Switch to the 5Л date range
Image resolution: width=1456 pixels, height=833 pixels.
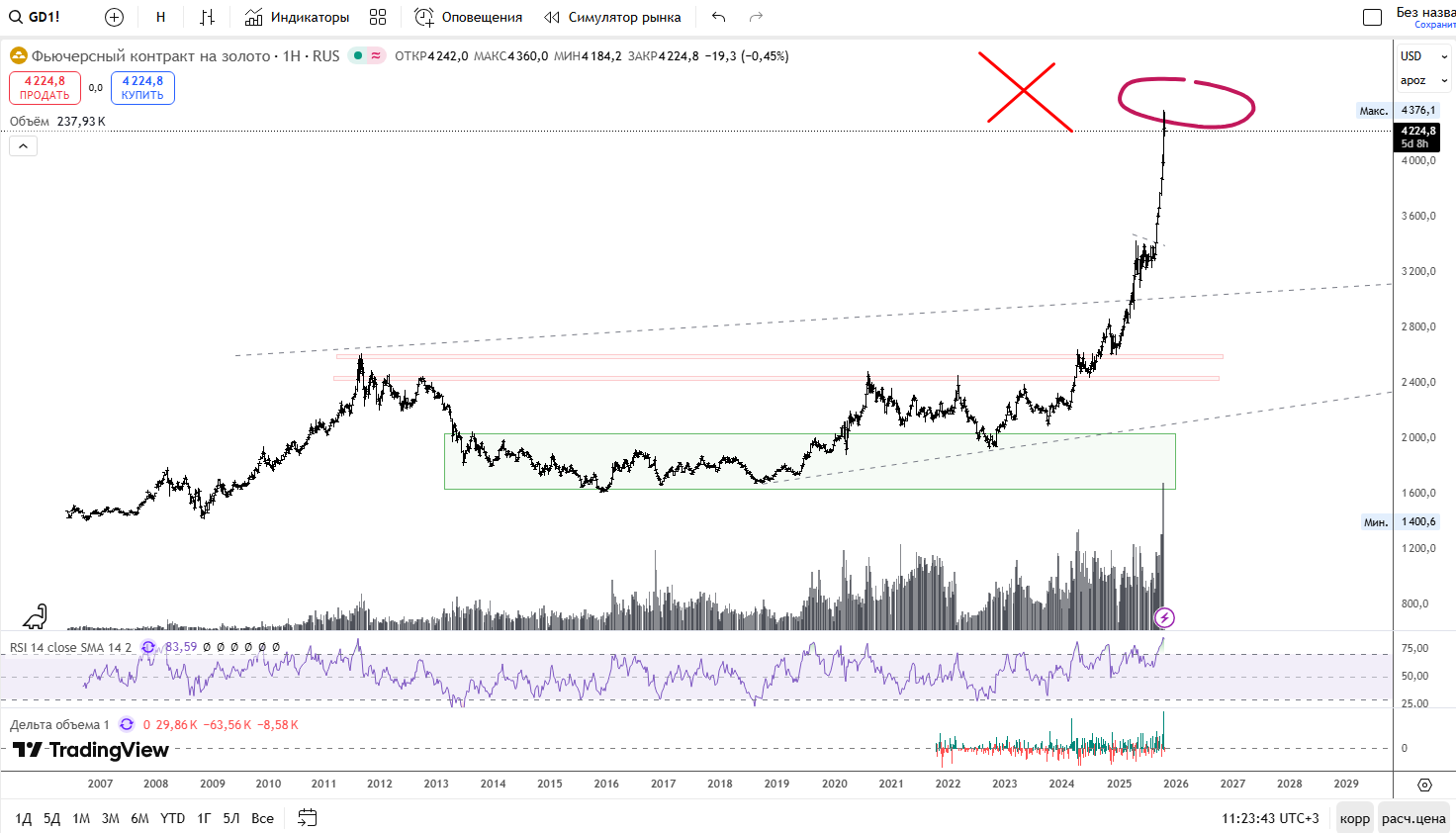click(x=231, y=818)
